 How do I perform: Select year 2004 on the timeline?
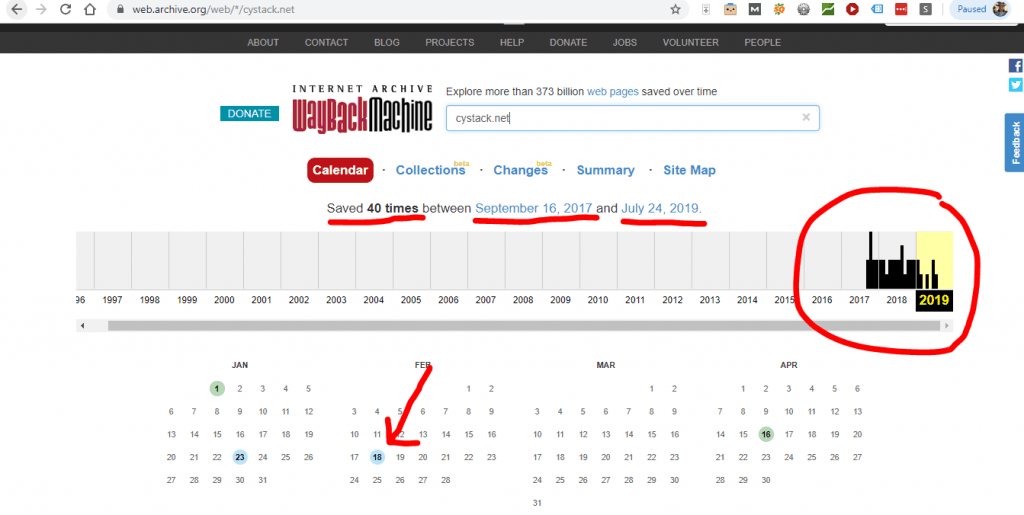click(374, 300)
